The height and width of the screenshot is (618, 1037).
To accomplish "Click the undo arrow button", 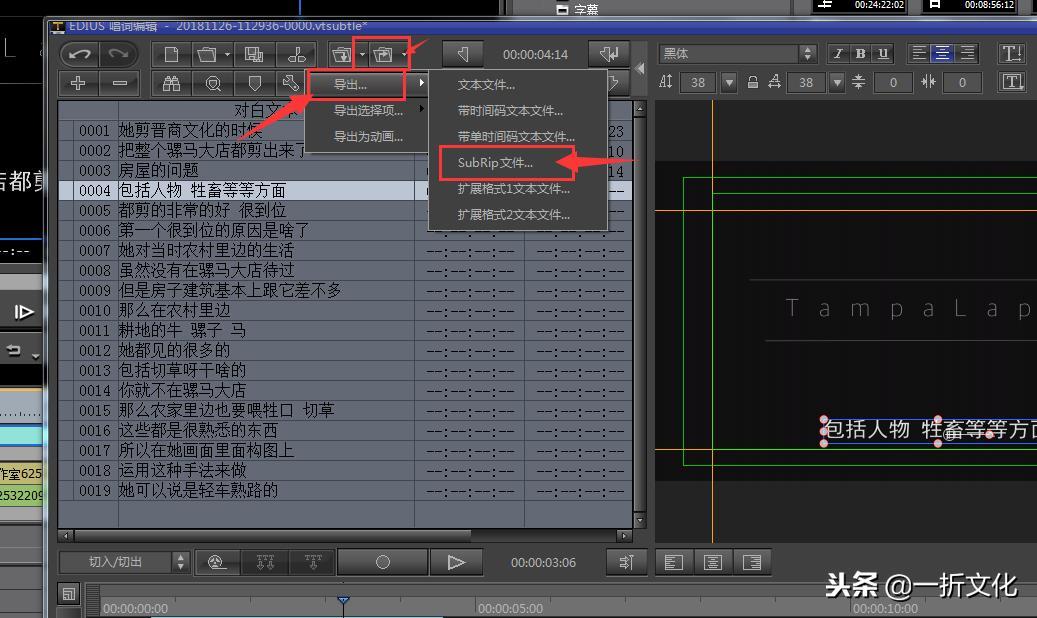I will [x=80, y=54].
